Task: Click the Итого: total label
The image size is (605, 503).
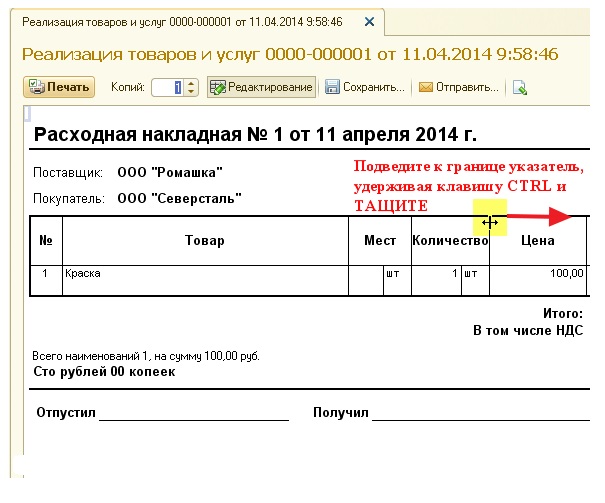Action: click(563, 313)
